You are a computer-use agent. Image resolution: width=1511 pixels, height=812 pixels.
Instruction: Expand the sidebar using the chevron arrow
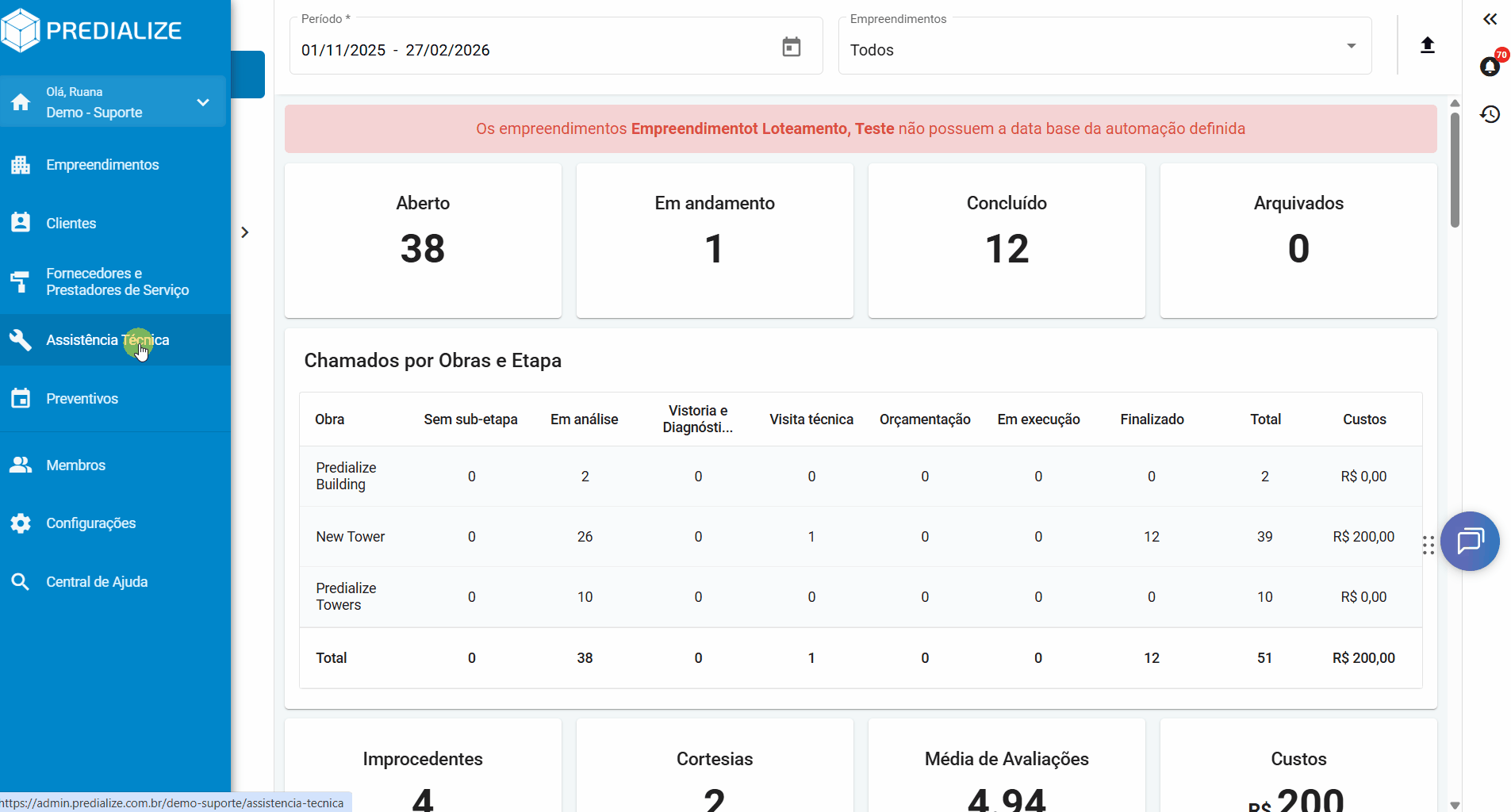coord(245,232)
